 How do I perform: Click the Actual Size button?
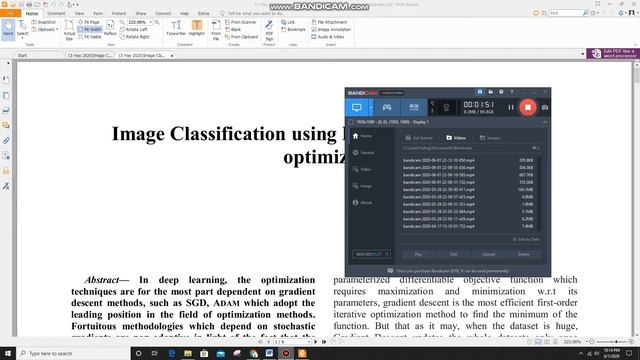click(x=69, y=30)
